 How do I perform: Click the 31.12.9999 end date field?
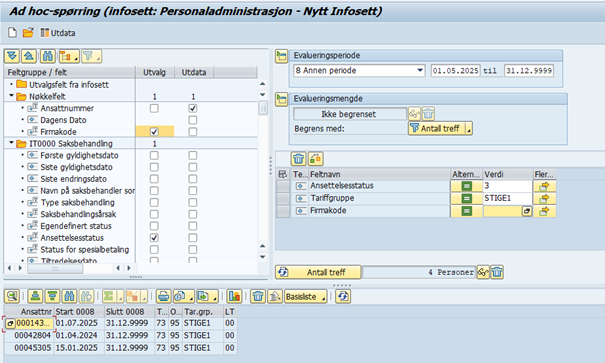[x=529, y=71]
